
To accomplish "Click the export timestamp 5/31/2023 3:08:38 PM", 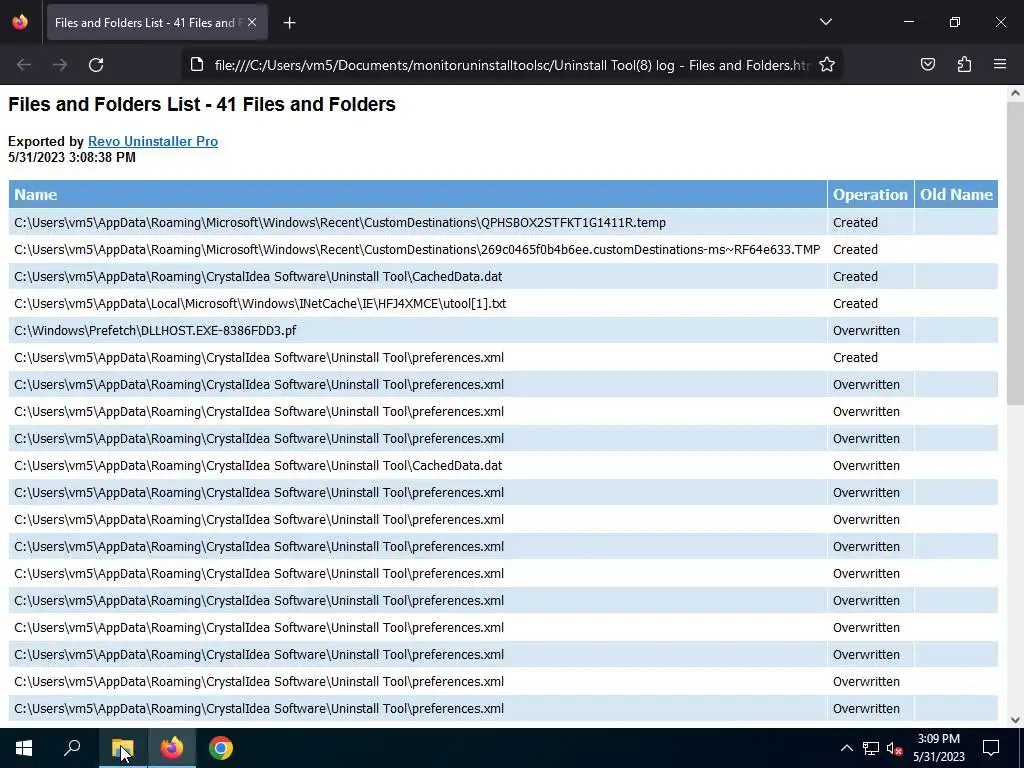I will click(72, 157).
